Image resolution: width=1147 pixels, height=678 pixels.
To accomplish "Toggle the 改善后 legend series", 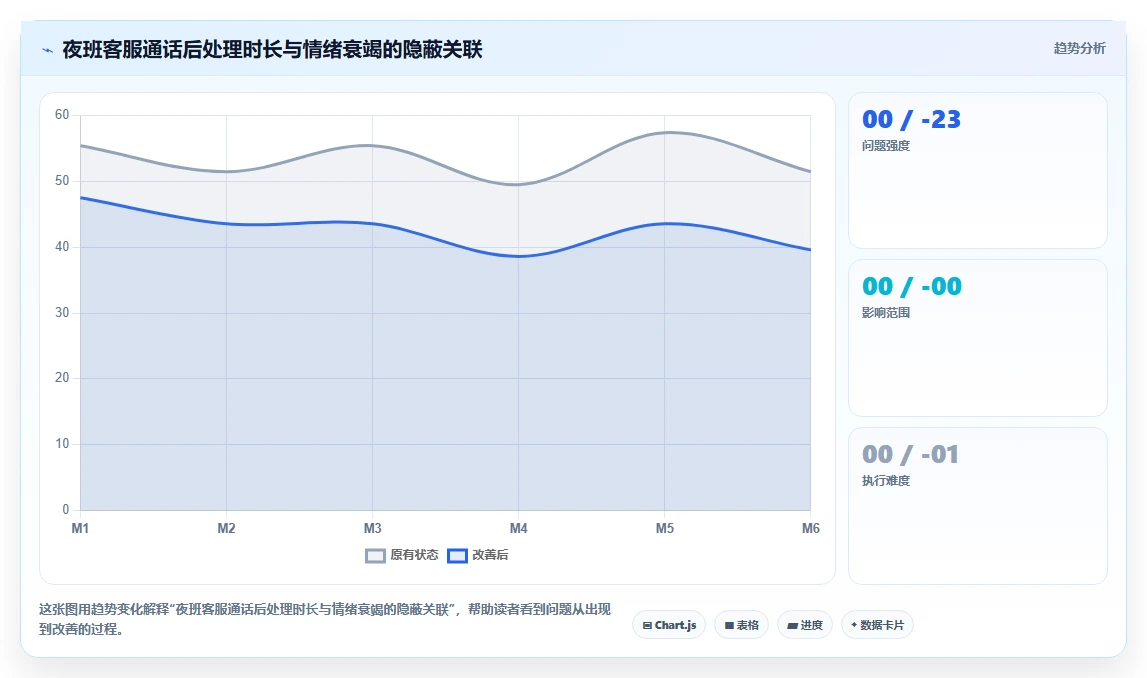I will click(x=478, y=555).
